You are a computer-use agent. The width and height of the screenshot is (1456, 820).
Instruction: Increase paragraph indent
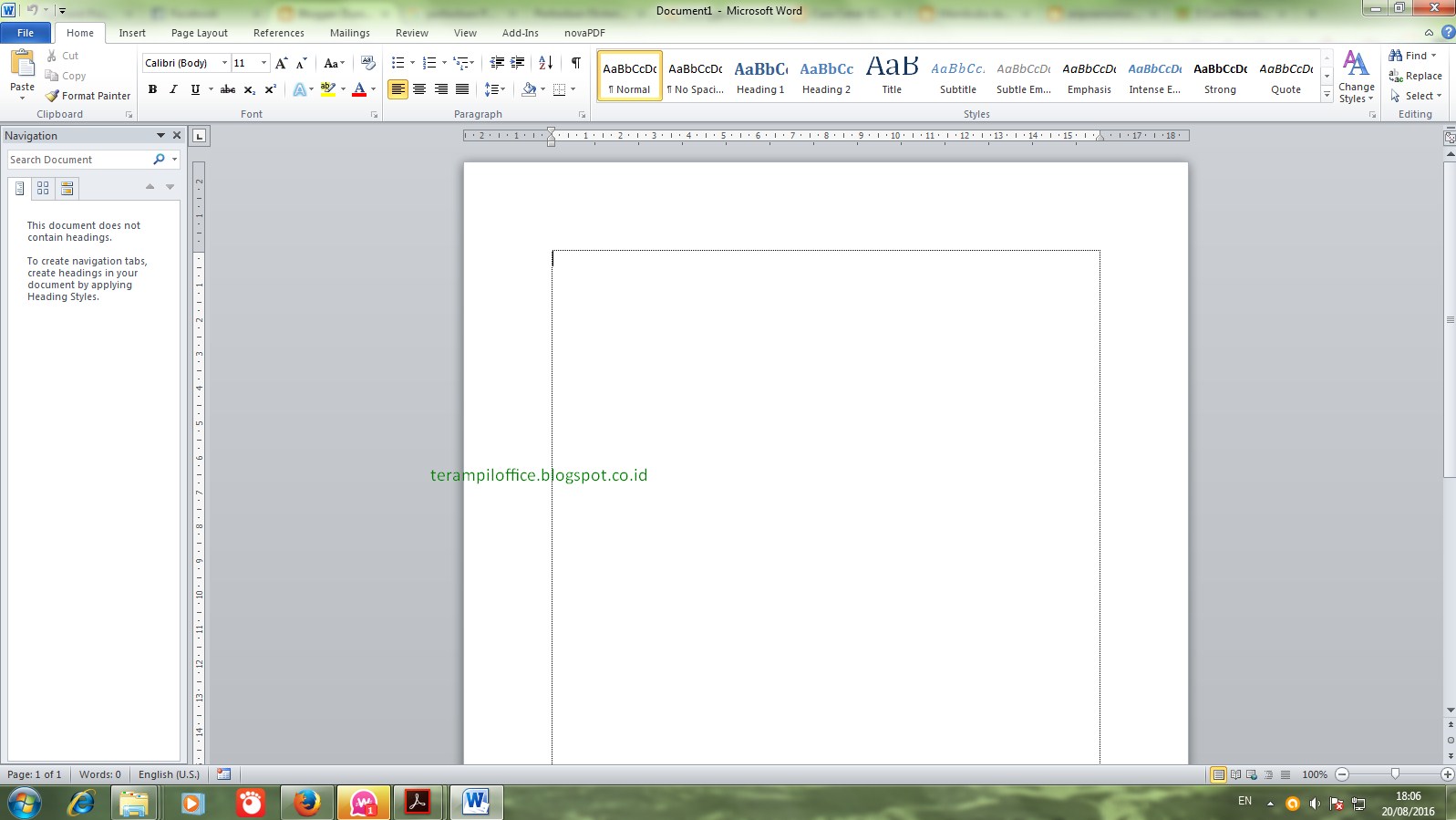click(x=518, y=63)
